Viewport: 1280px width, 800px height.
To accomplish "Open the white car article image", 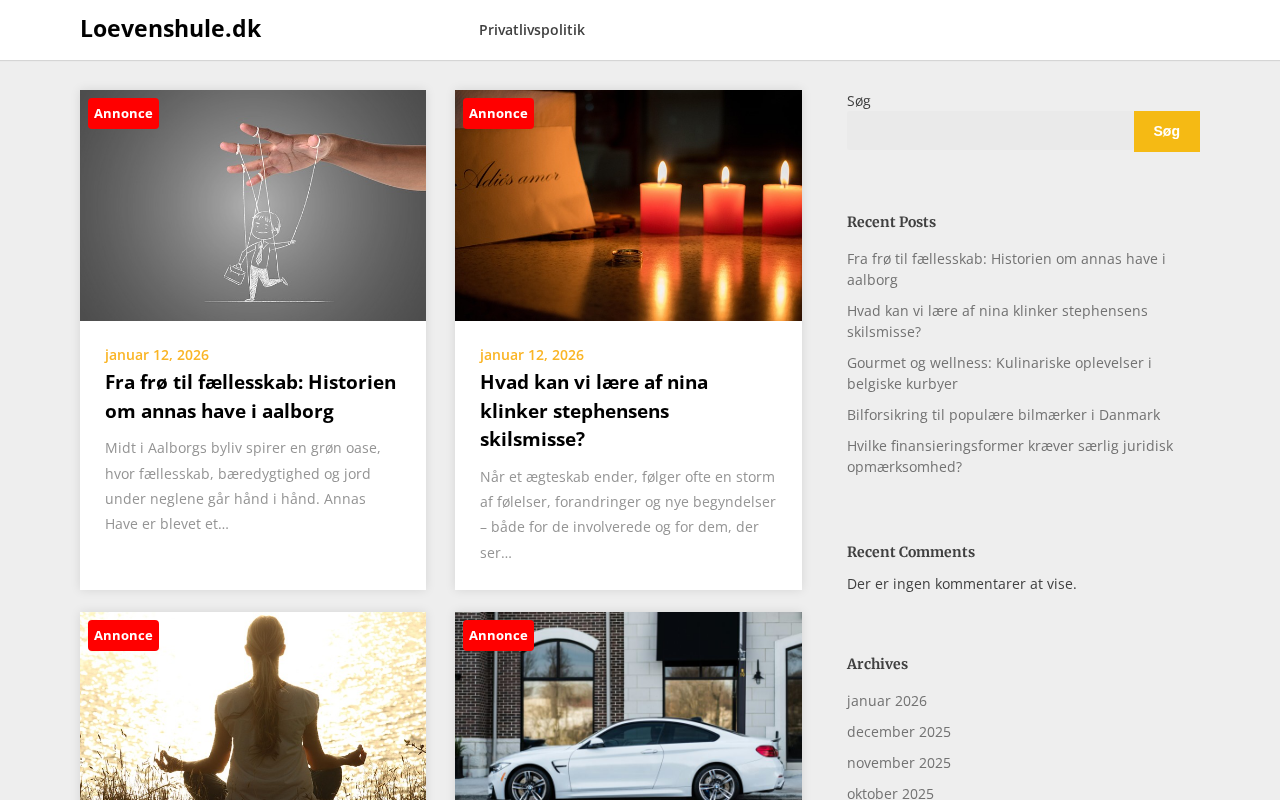I will tap(628, 706).
